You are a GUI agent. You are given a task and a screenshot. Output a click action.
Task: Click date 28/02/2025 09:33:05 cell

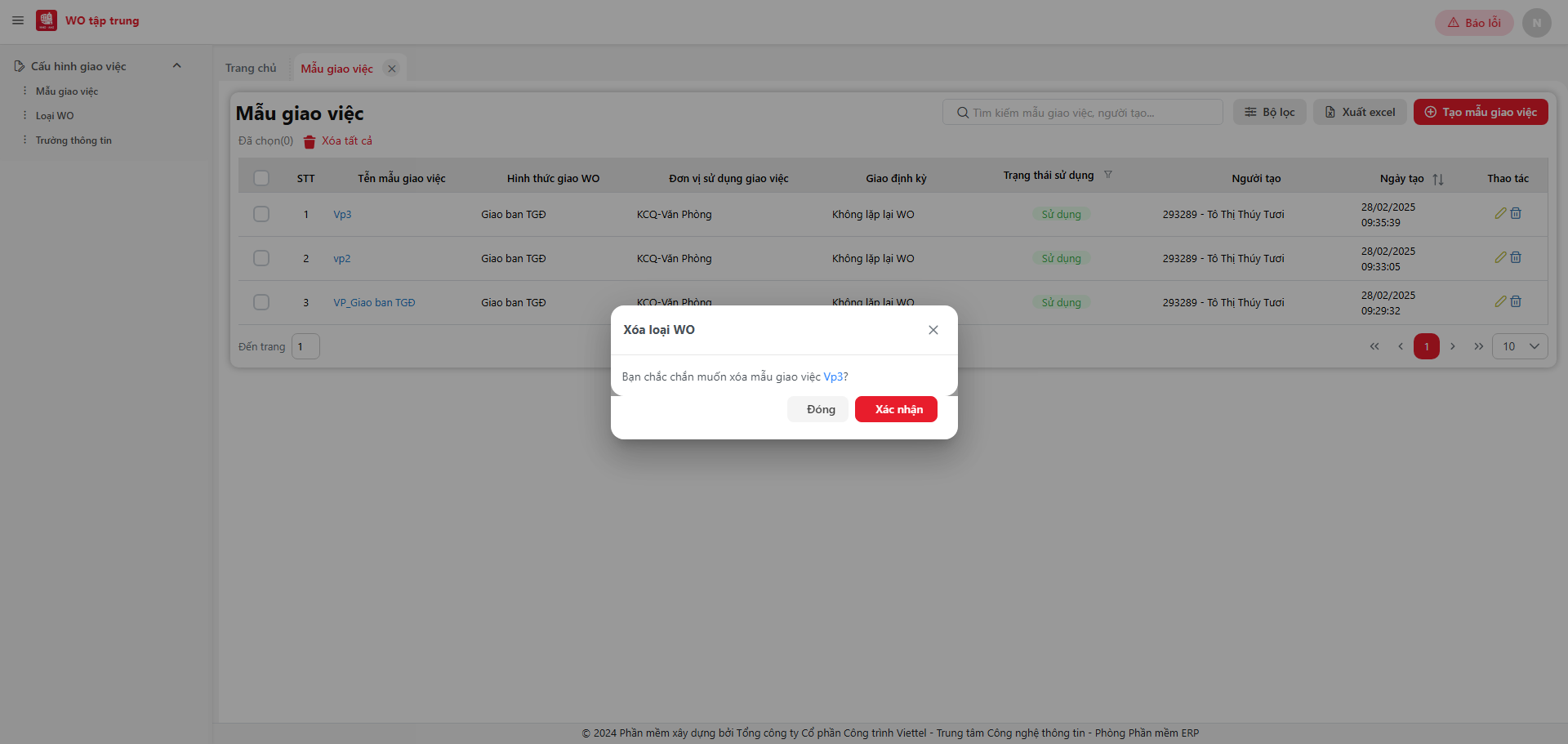pos(1388,259)
